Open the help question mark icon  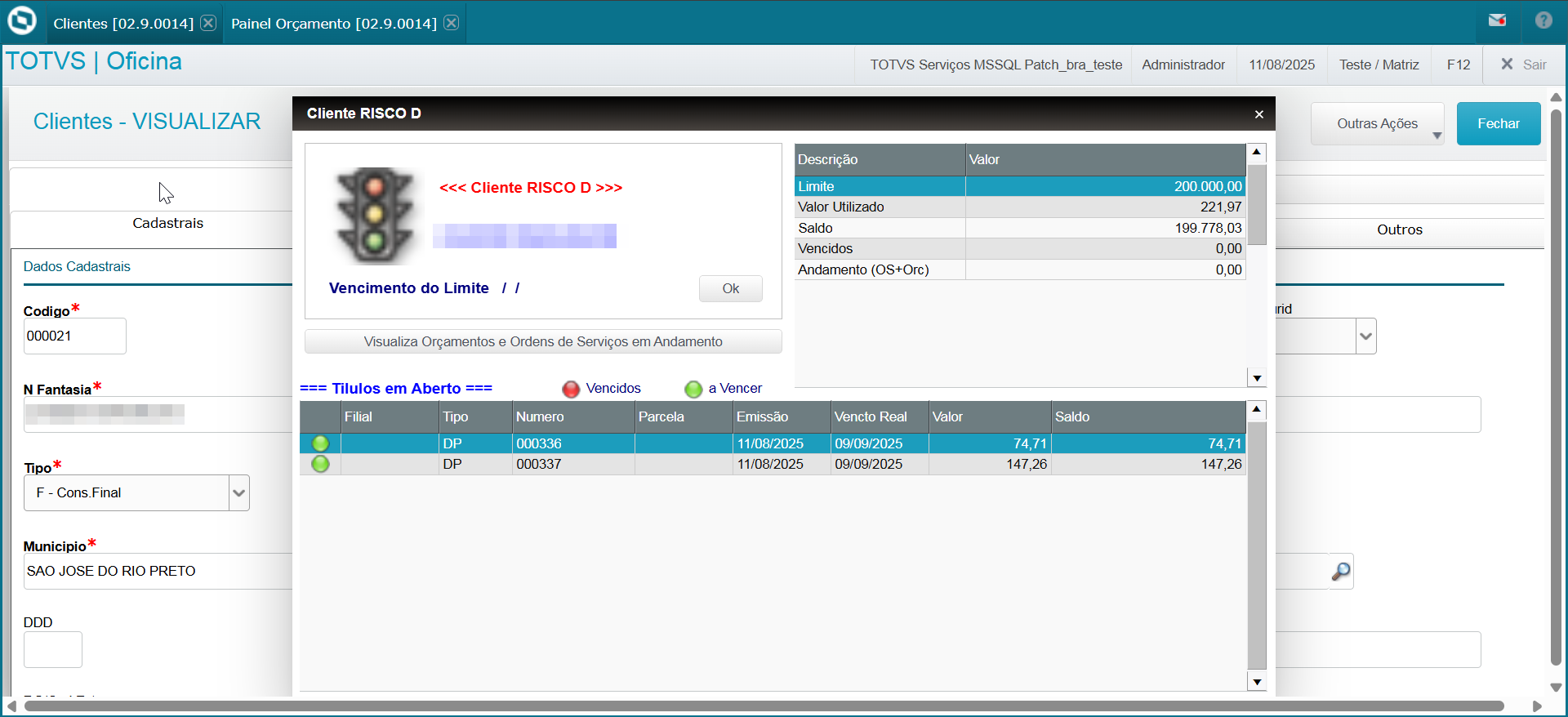[x=1543, y=20]
